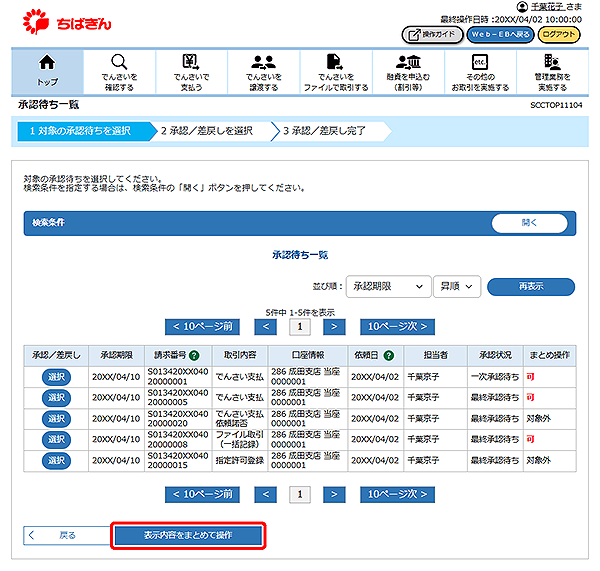Click screen ID SCCTOP11104

click(x=556, y=105)
